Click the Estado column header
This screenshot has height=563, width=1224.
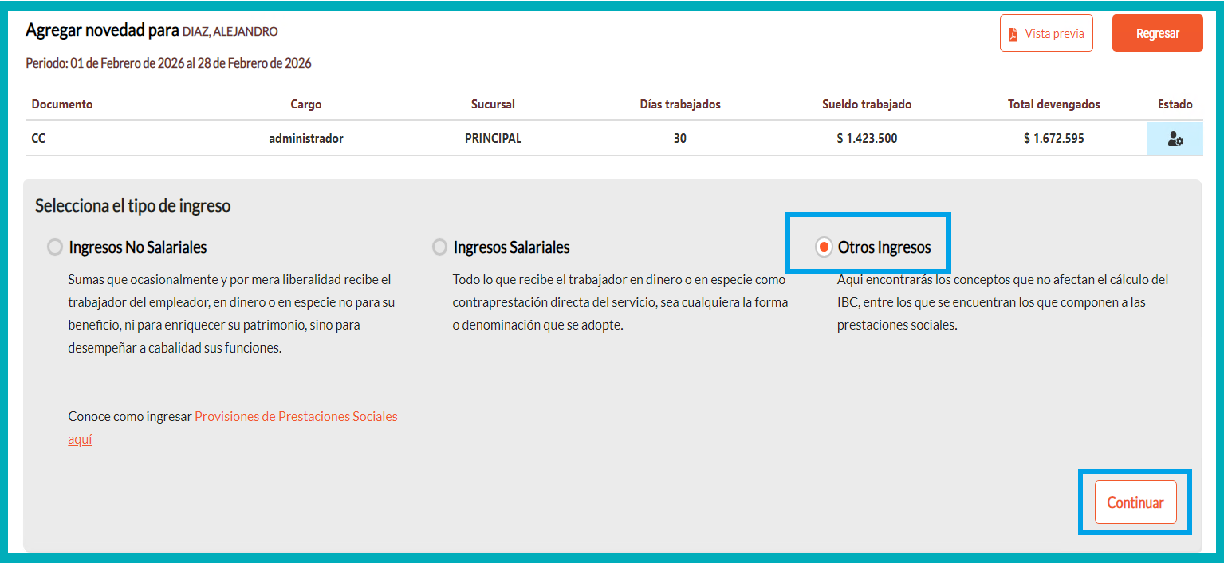click(x=1174, y=104)
